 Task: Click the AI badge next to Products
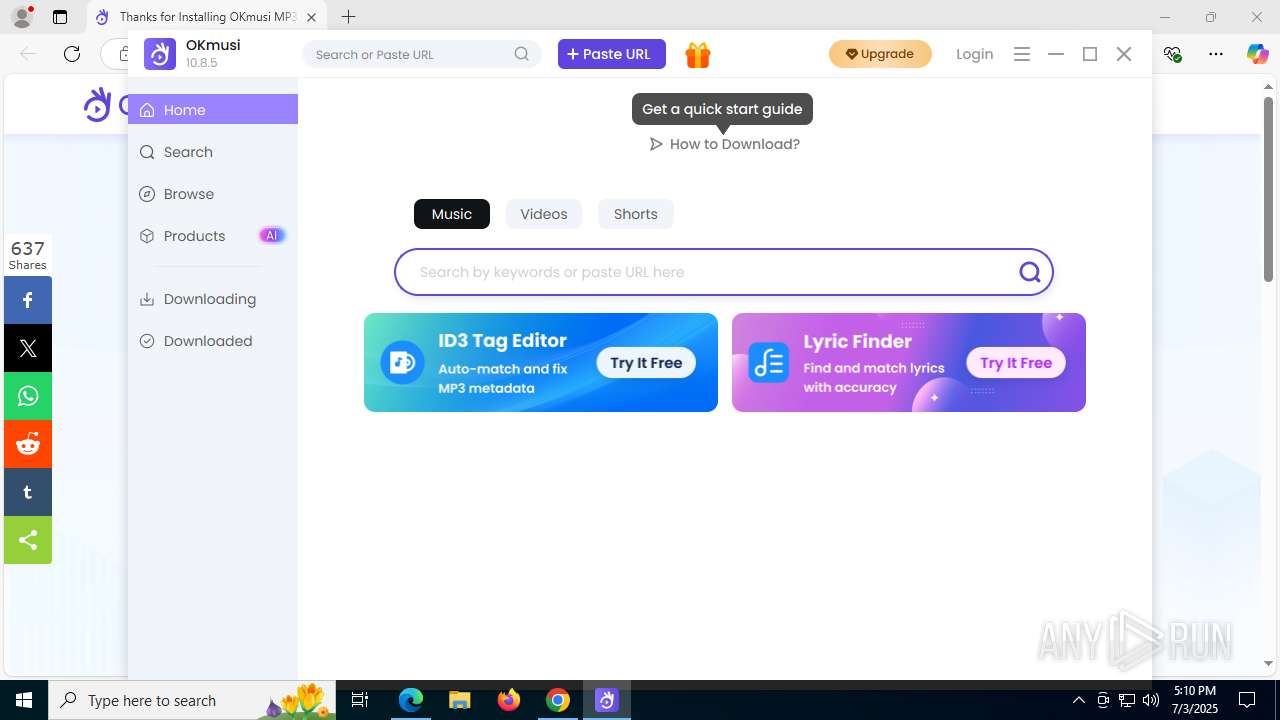(x=272, y=236)
